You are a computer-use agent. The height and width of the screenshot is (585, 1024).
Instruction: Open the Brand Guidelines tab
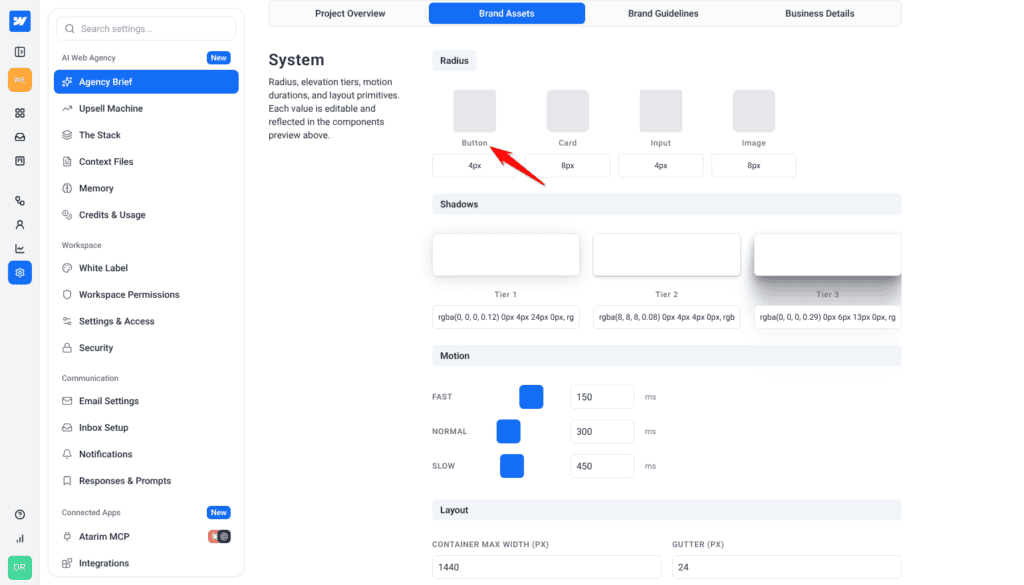[663, 14]
